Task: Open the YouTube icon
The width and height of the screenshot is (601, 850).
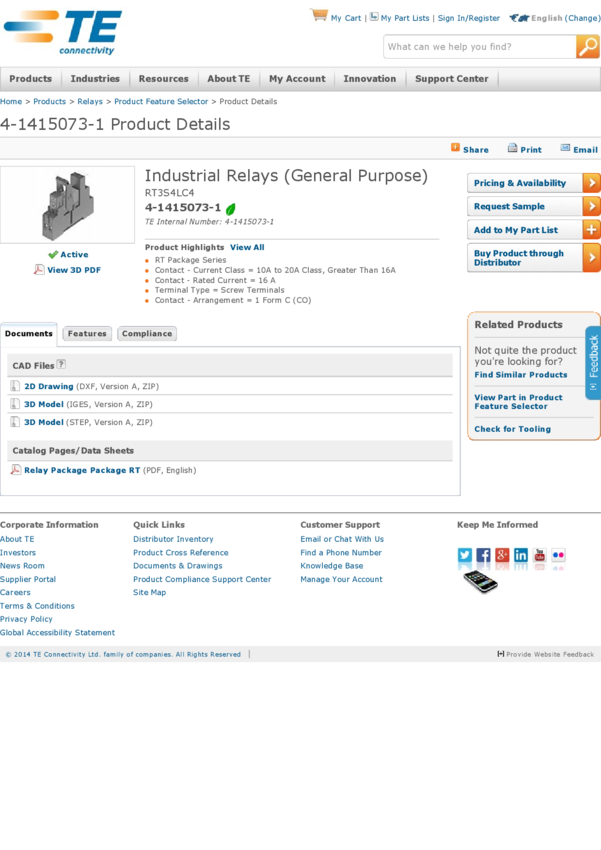Action: [539, 555]
